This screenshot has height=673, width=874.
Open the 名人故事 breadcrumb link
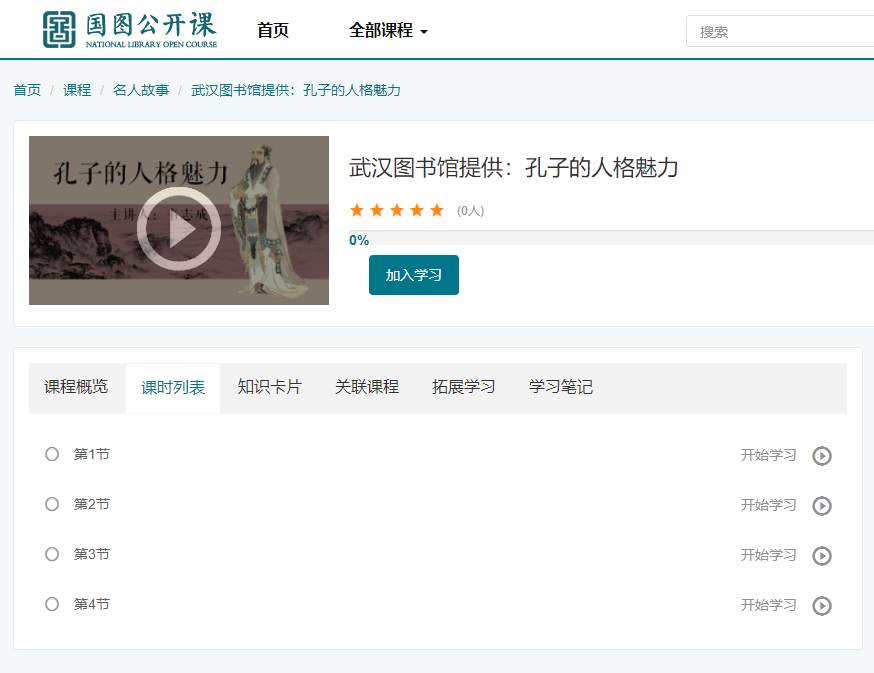coord(141,90)
